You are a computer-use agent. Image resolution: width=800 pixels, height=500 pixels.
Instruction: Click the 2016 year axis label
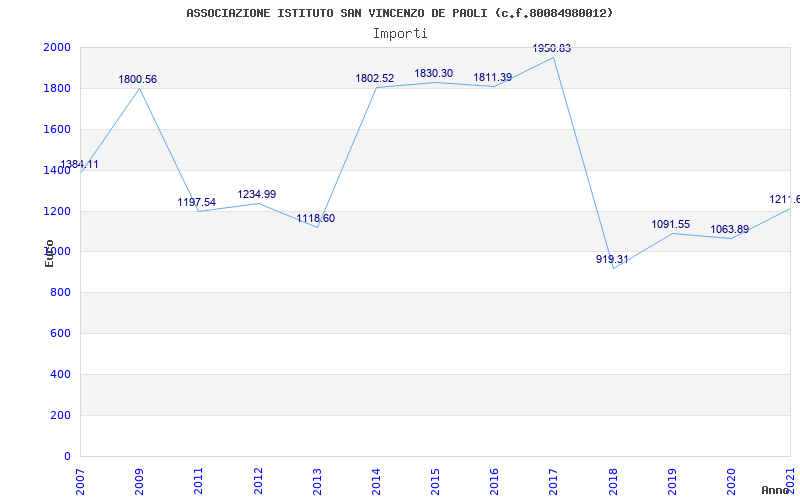(494, 481)
